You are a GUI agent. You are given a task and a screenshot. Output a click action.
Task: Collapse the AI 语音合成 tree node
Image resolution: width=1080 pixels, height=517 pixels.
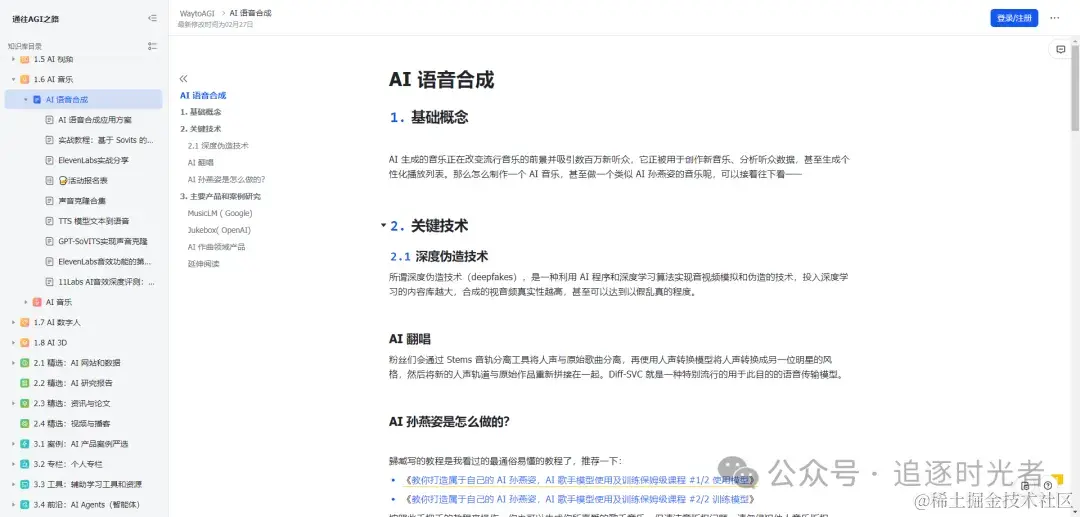pos(25,100)
